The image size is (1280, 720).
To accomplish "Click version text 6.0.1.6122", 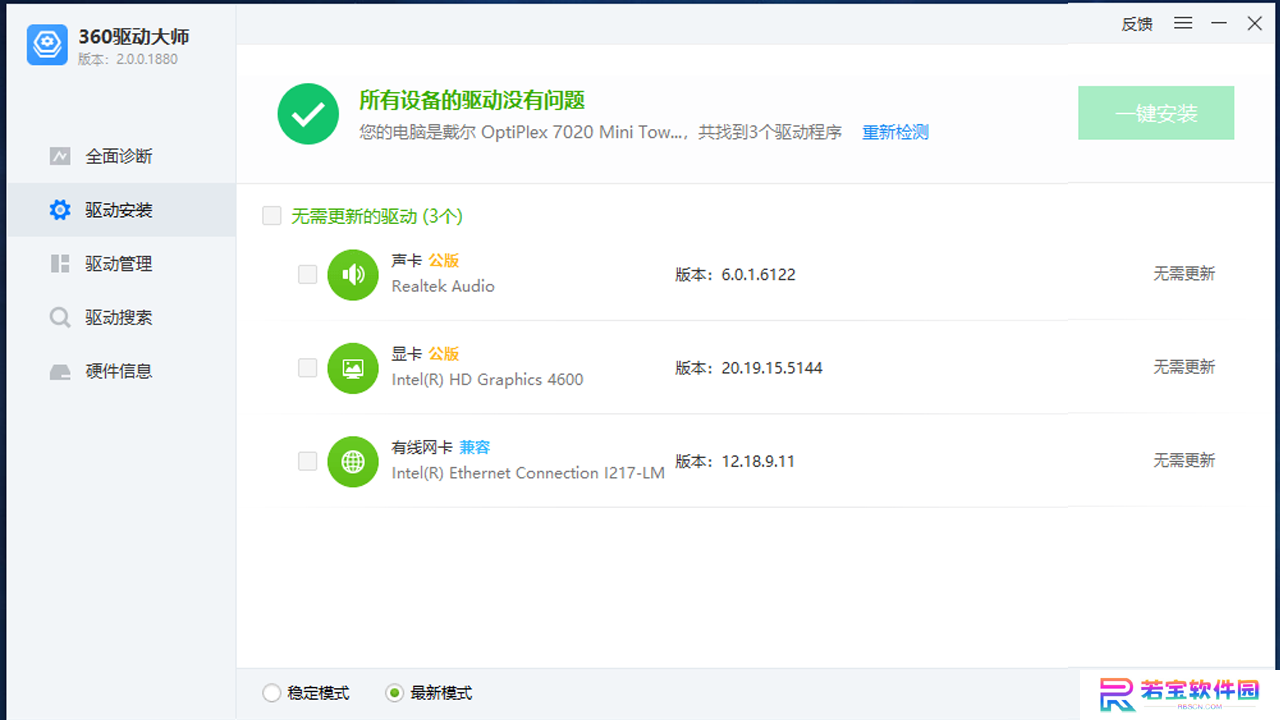I will point(759,274).
